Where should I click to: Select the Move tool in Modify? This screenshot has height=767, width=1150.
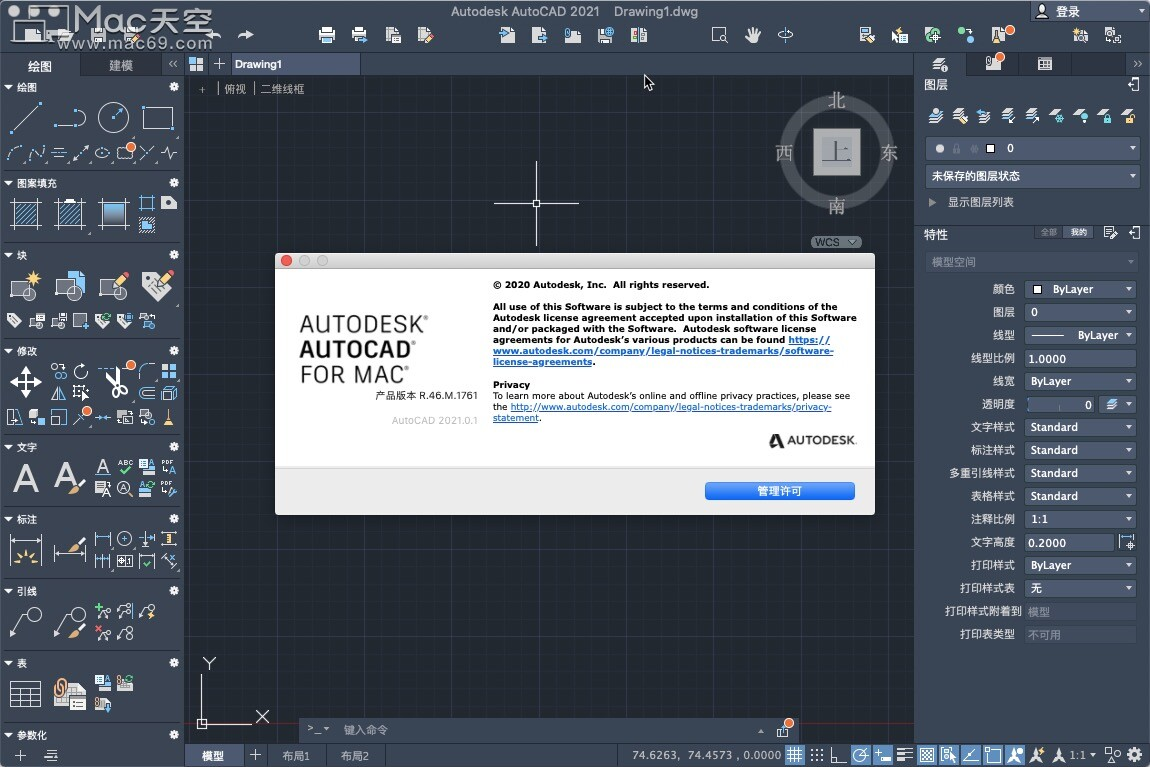26,383
